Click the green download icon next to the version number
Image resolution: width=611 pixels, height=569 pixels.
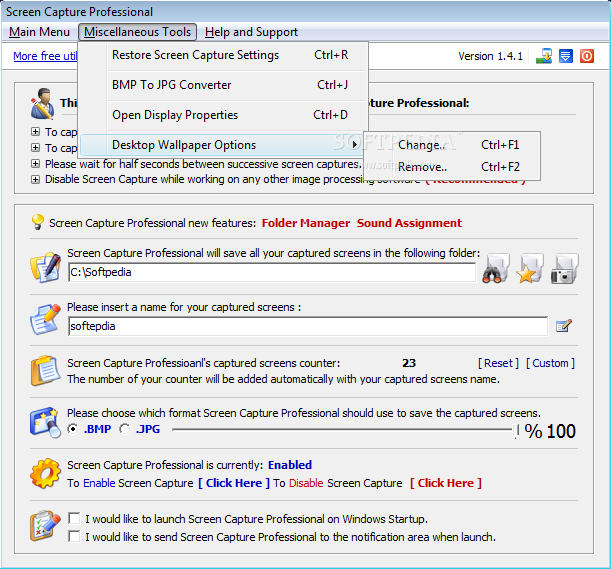pos(544,56)
